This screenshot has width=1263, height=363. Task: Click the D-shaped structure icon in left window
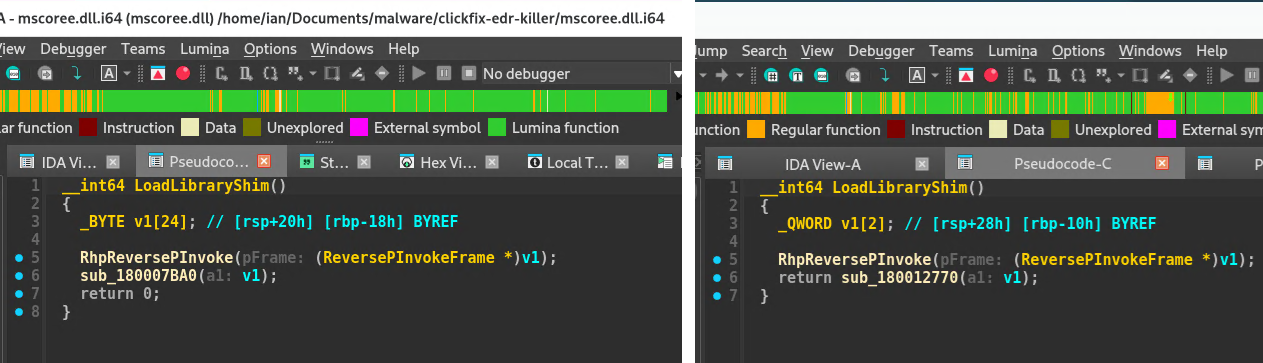(x=246, y=73)
